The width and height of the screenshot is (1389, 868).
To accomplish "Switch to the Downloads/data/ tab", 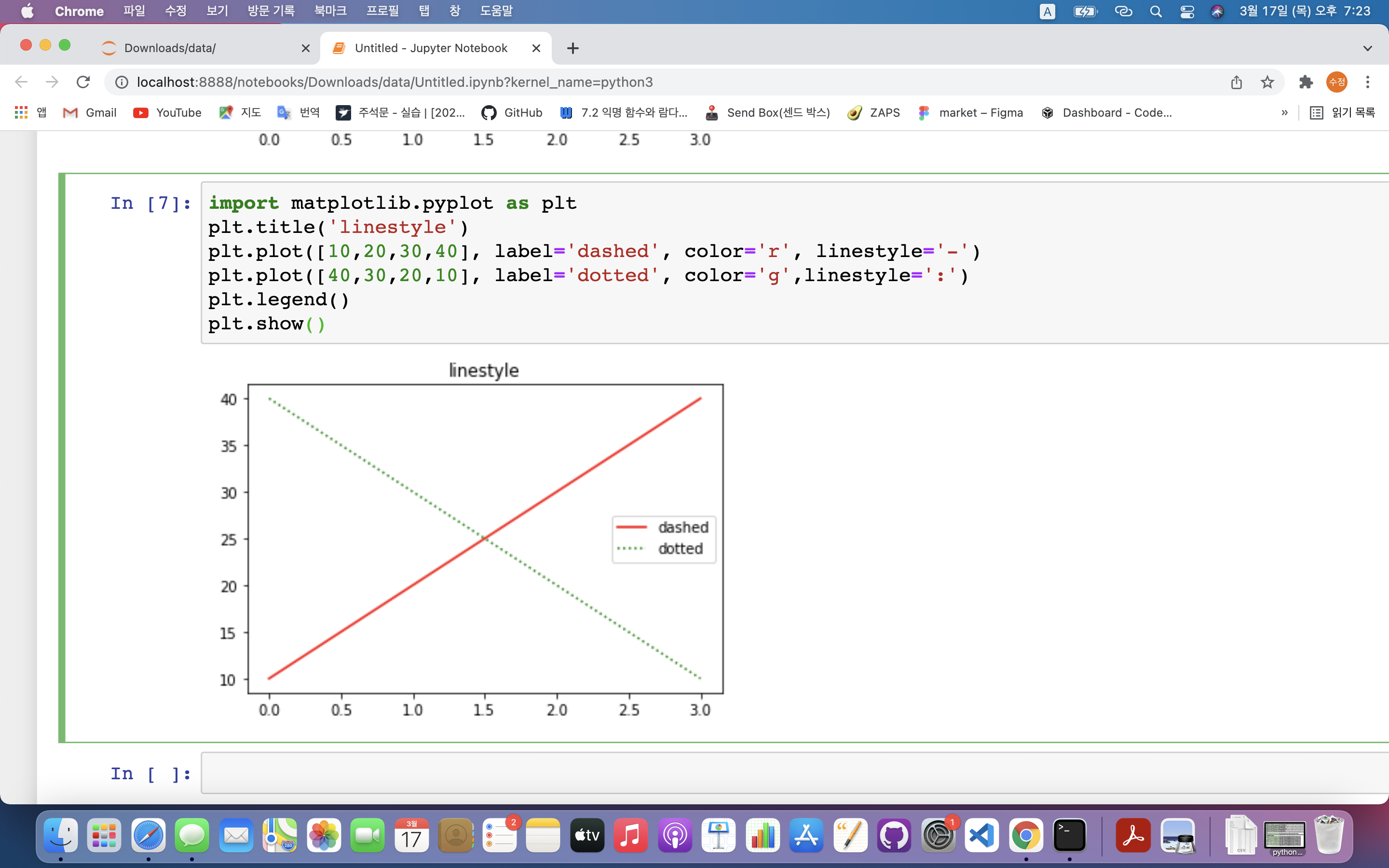I will pyautogui.click(x=170, y=48).
